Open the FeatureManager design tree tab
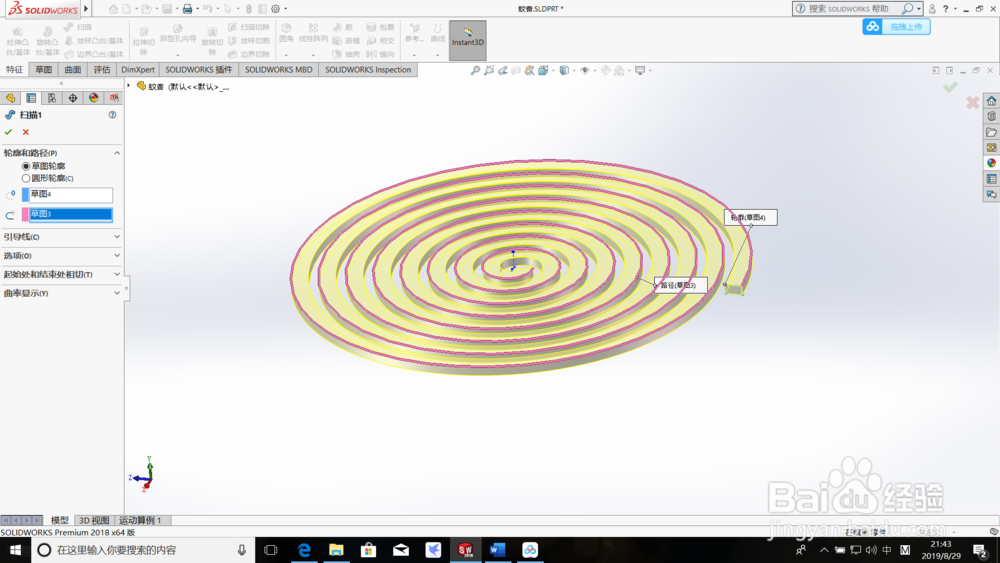Image resolution: width=1000 pixels, height=563 pixels. [x=10, y=98]
